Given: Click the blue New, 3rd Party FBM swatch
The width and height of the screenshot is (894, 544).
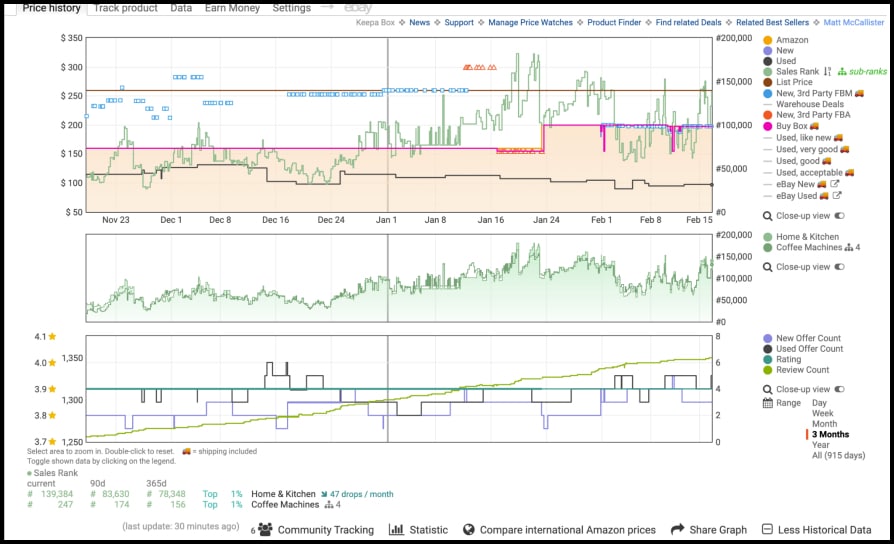Looking at the screenshot, I should point(767,93).
